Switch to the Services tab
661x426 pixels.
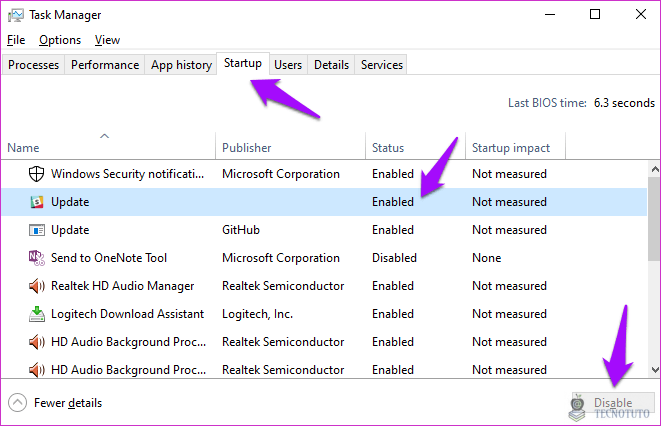(x=382, y=65)
